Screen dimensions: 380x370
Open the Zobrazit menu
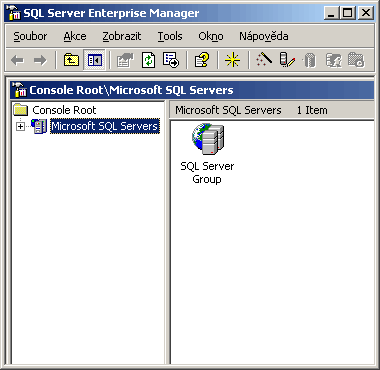coord(122,36)
